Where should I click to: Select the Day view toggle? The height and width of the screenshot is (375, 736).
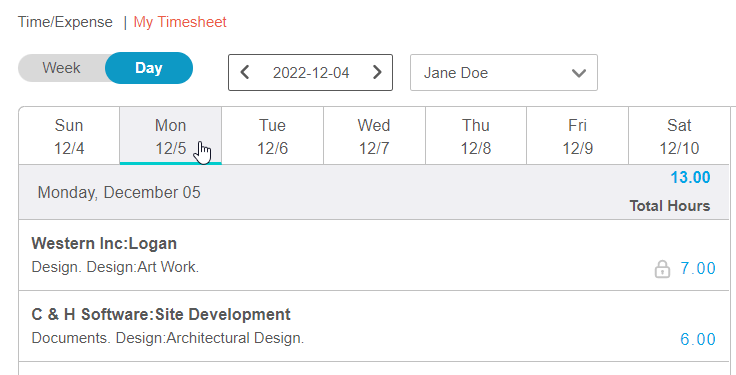tap(149, 68)
